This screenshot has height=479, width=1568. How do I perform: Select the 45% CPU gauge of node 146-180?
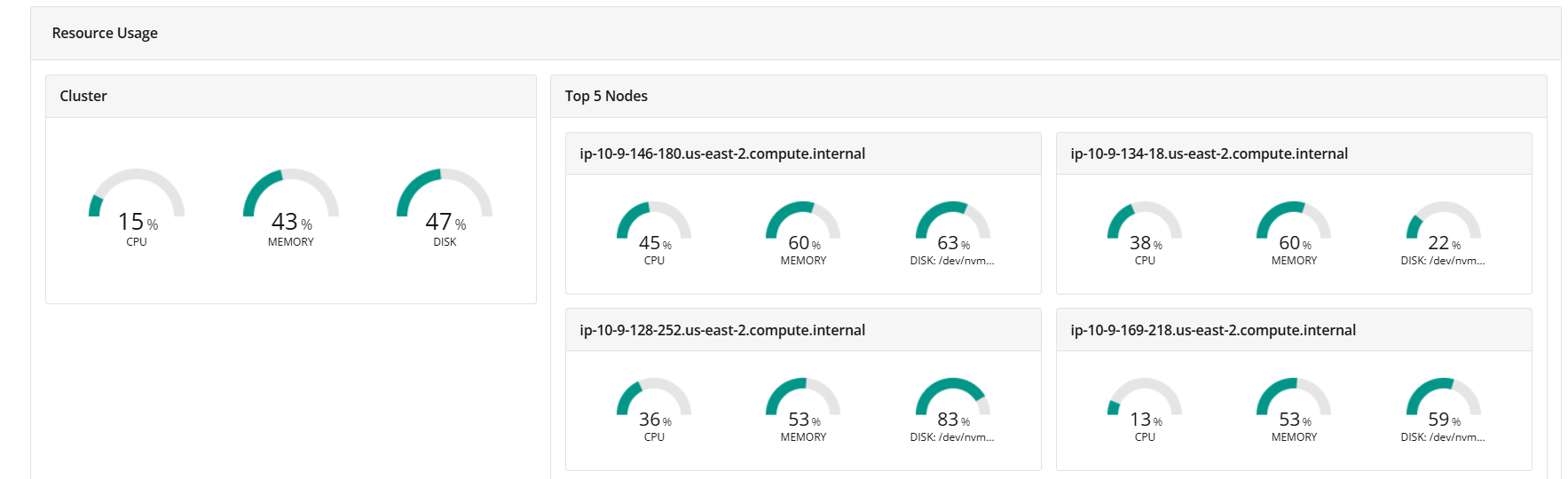tap(654, 233)
